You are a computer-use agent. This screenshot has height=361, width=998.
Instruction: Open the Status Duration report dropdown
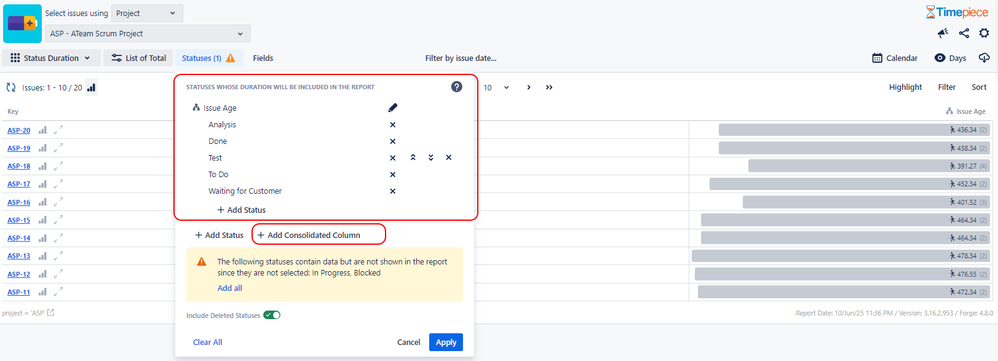52,58
